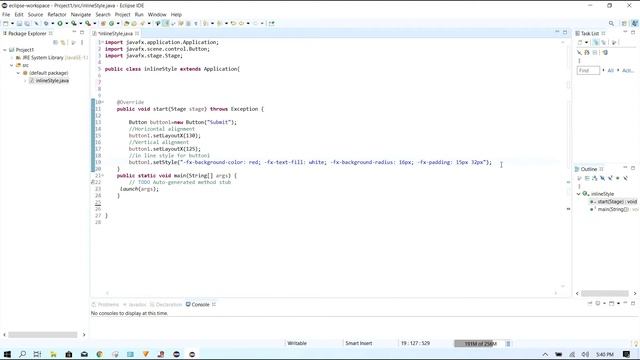Click the Debug bug icon
640x360 pixels.
tap(46, 23)
